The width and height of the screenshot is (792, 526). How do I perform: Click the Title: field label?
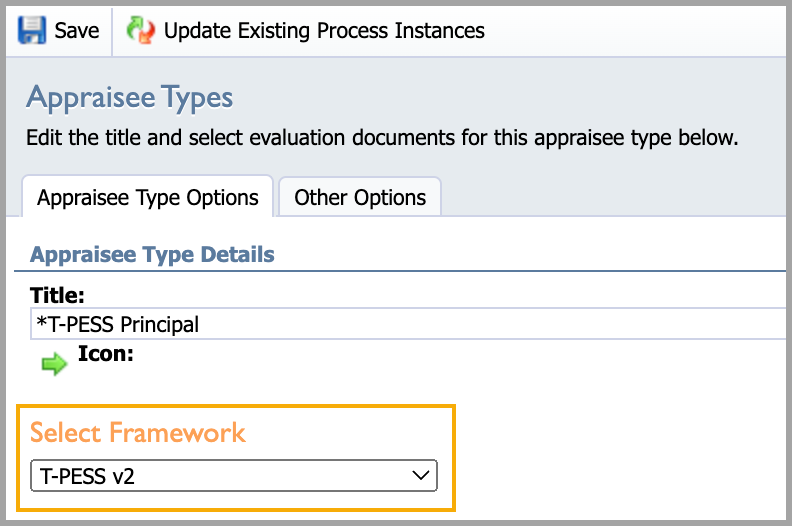coord(57,296)
